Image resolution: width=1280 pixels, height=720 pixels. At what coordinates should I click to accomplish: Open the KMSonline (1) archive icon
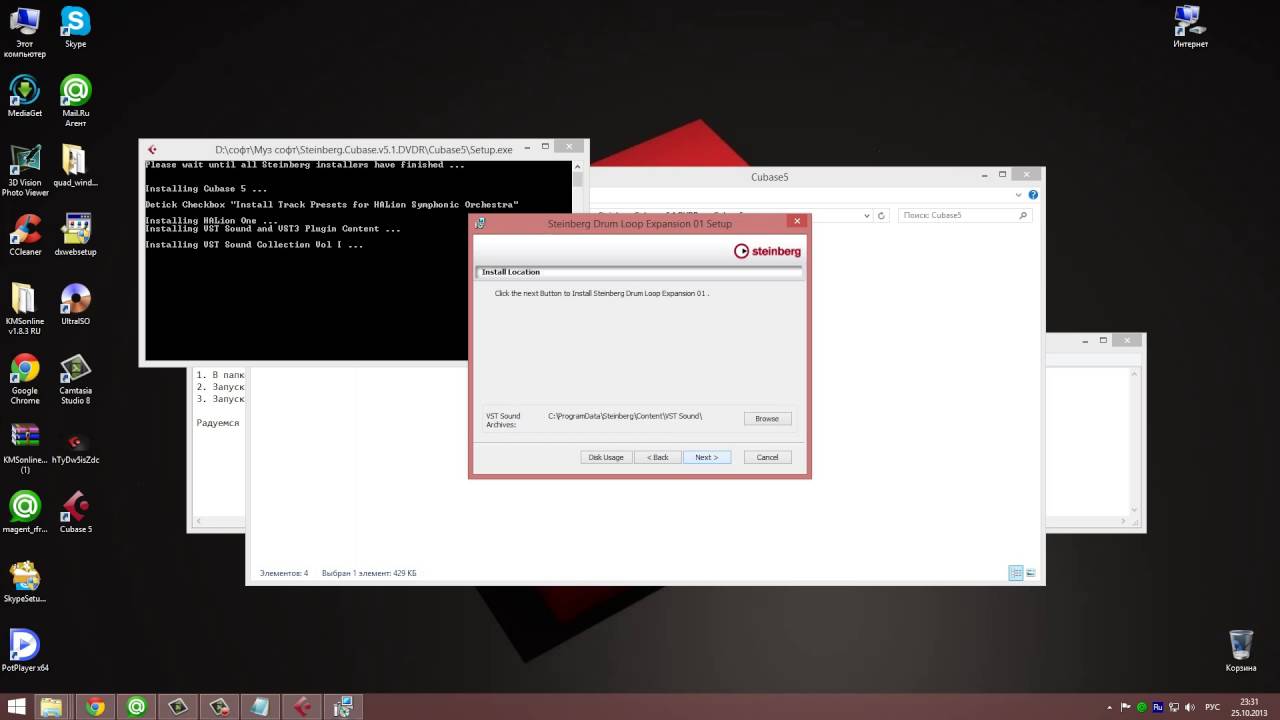point(25,448)
